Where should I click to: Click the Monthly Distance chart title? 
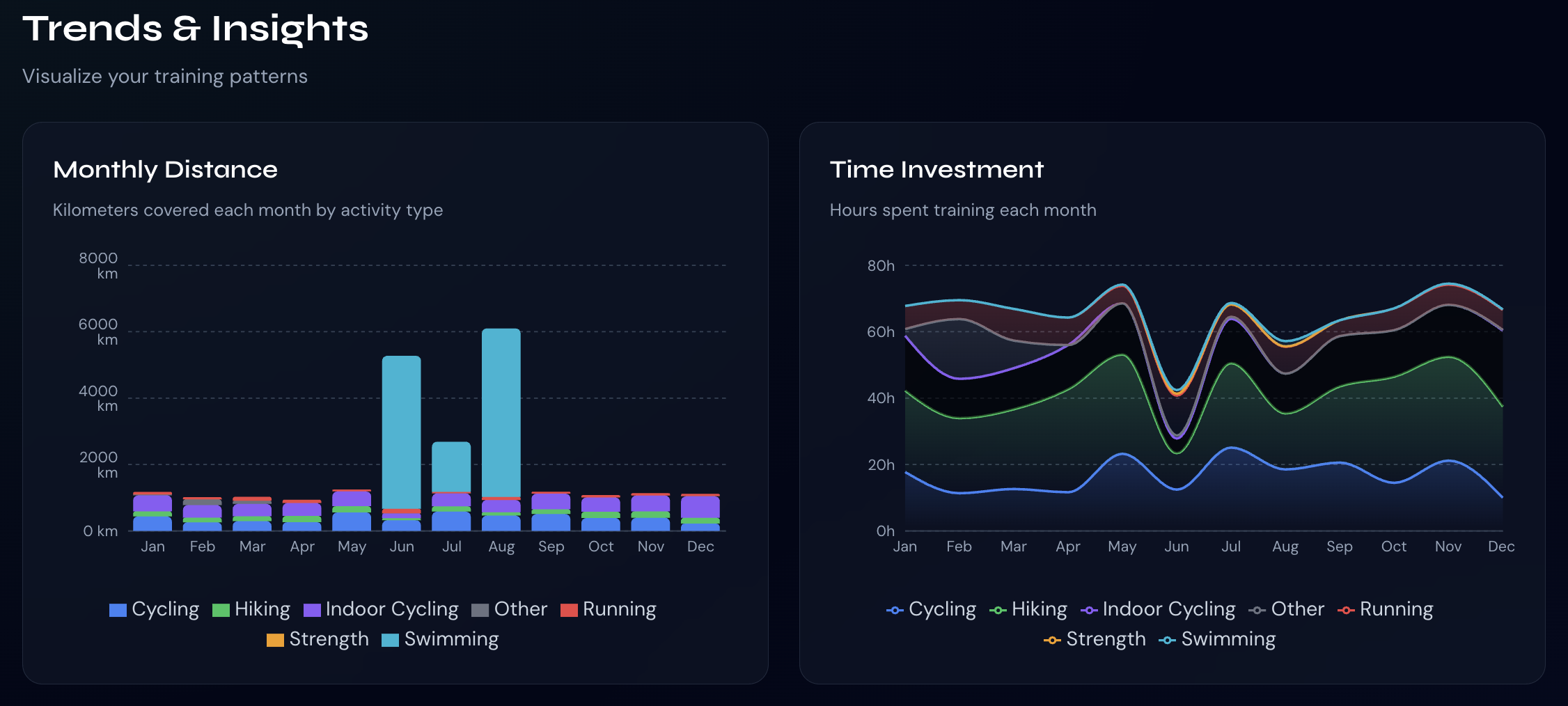(x=165, y=170)
